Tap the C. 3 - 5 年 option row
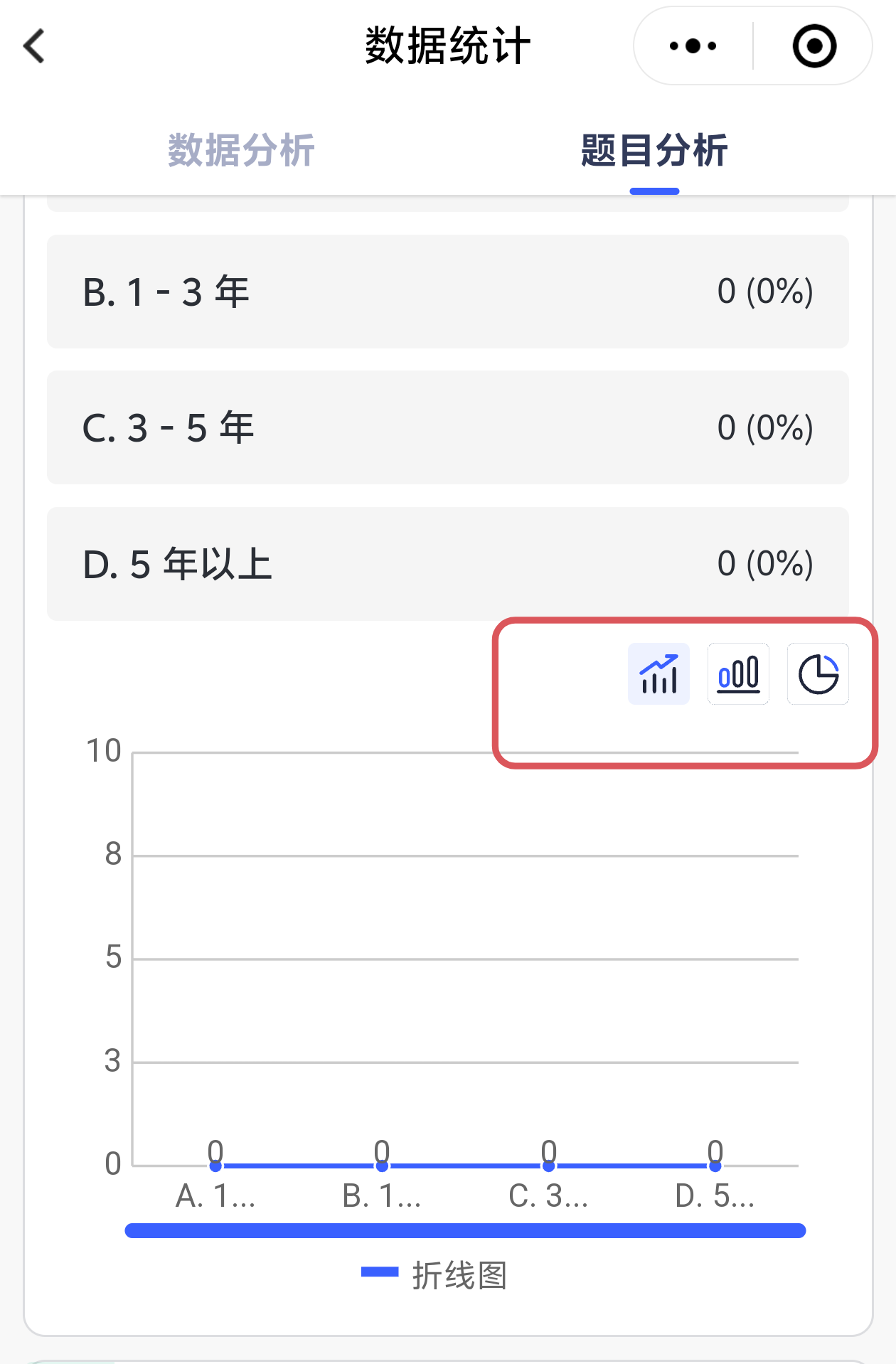 tap(448, 427)
